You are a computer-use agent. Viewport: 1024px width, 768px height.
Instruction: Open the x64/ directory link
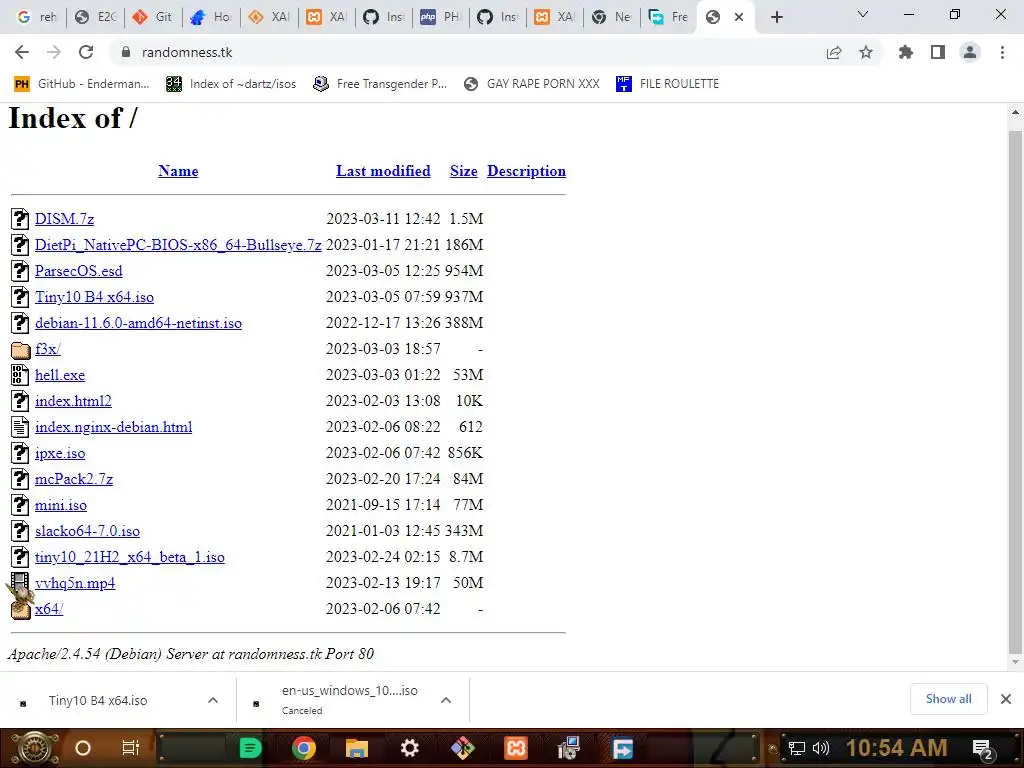[49, 609]
